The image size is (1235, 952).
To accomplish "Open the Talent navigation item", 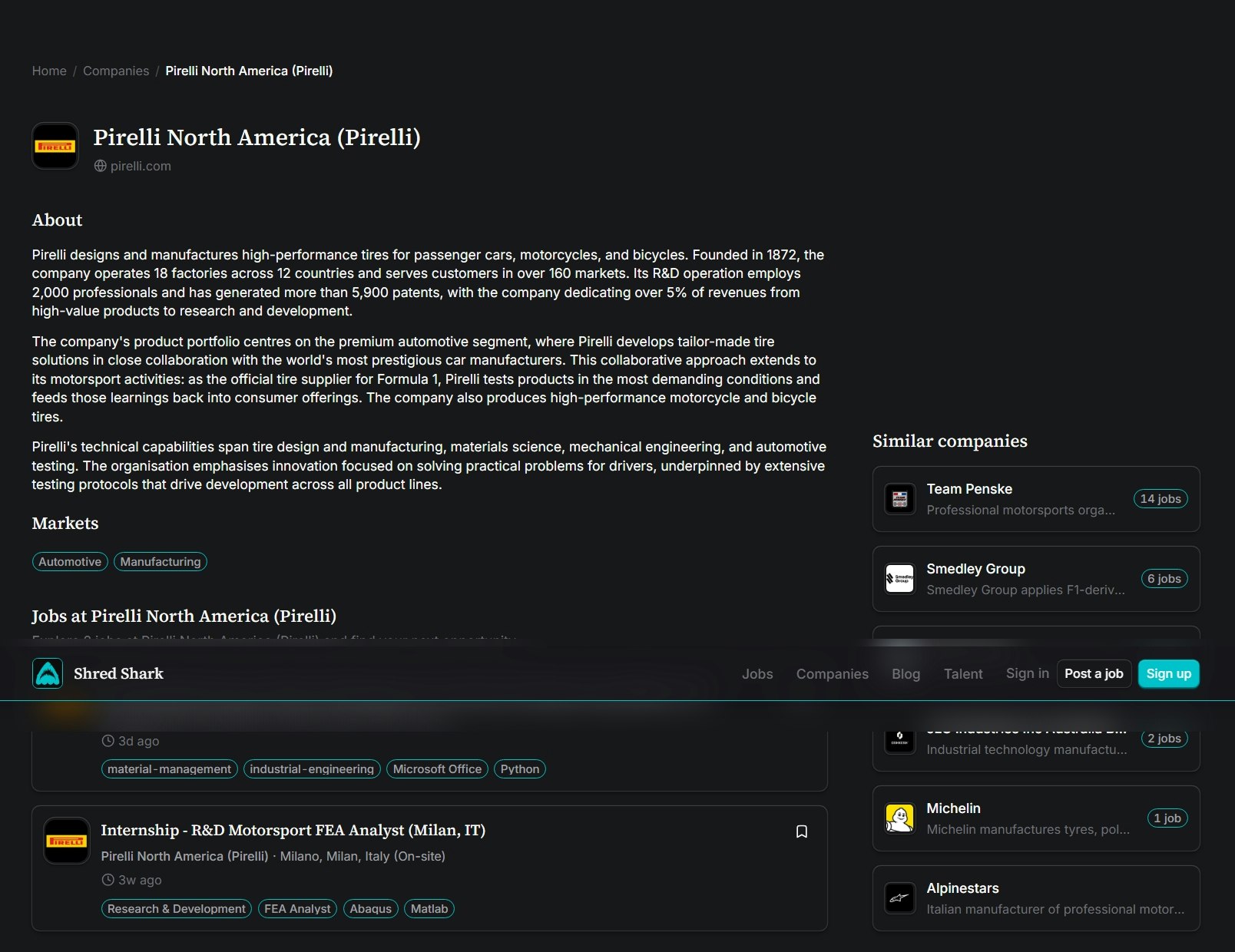I will pos(963,673).
